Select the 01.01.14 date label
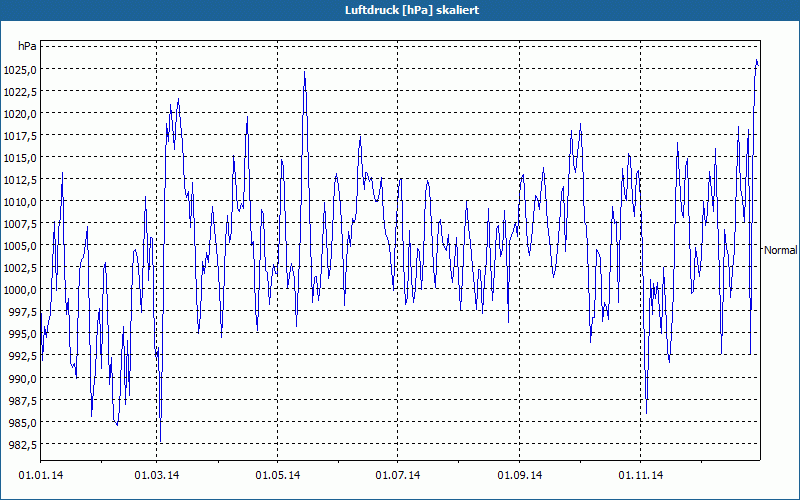 pyautogui.click(x=40, y=475)
